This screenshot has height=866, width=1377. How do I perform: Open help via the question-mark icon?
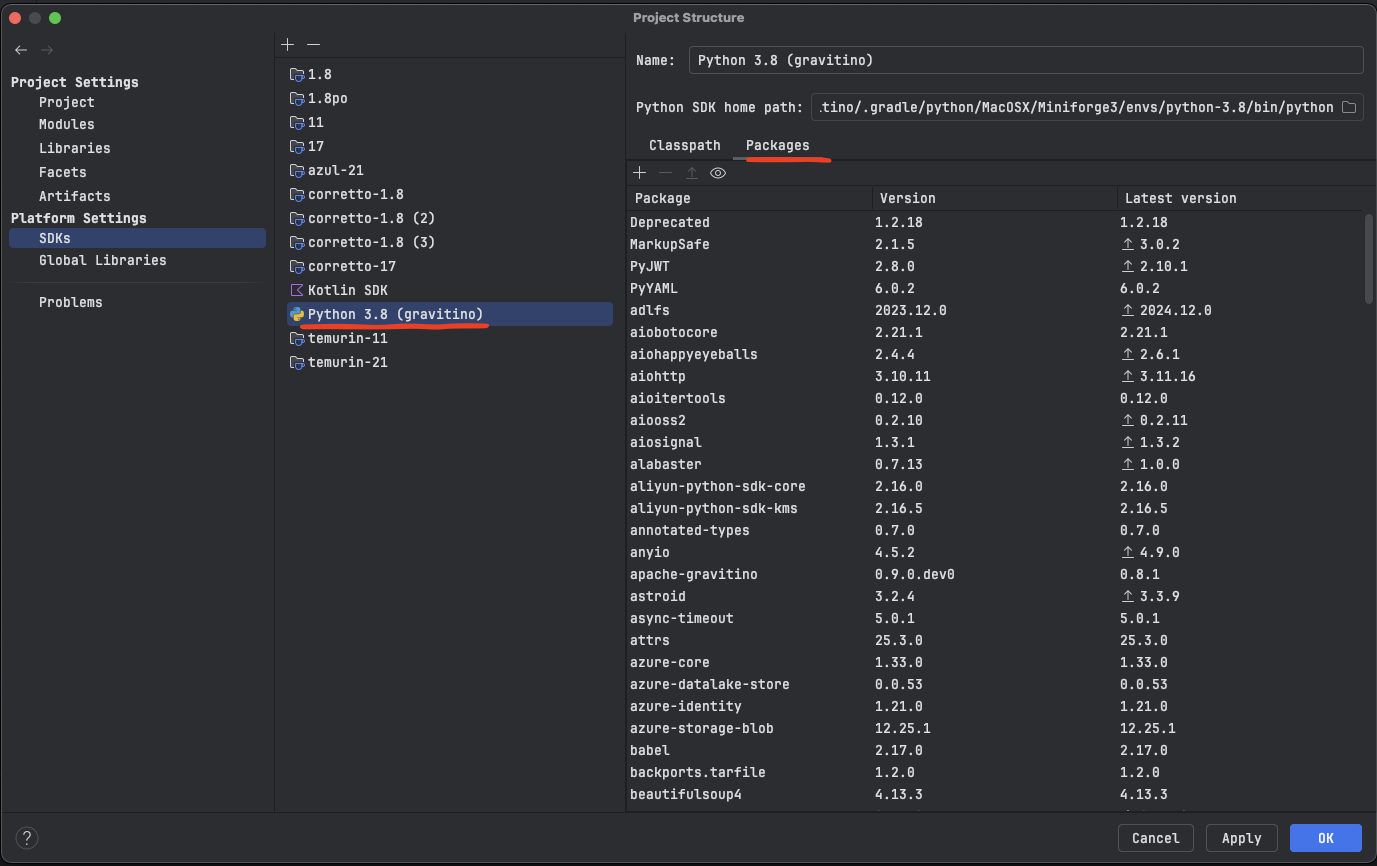27,838
